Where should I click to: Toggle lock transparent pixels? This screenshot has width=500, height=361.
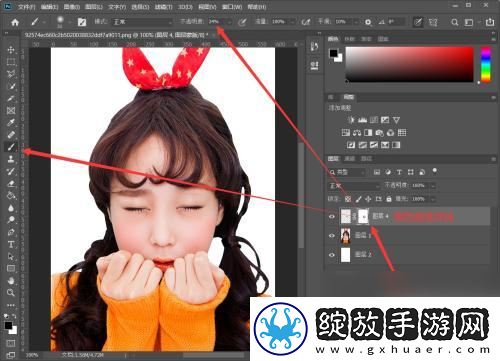[348, 199]
